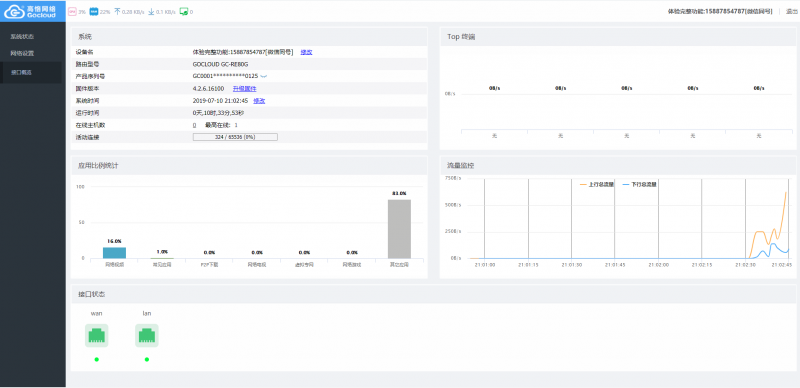Click the online host count link 0
Image resolution: width=800 pixels, height=388 pixels.
(x=194, y=125)
